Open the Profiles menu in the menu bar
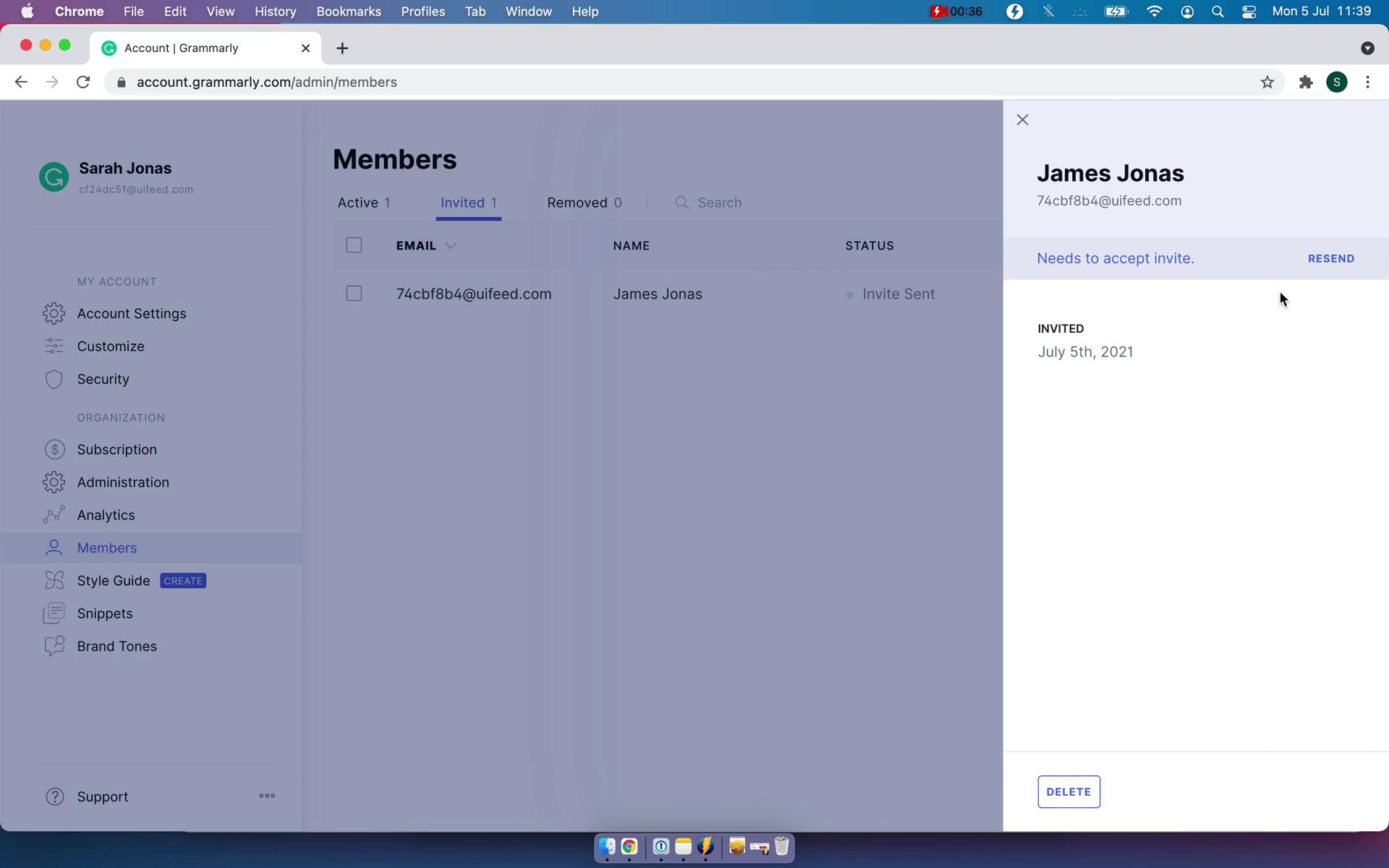Screen dimensions: 1389x868 tap(423, 12)
